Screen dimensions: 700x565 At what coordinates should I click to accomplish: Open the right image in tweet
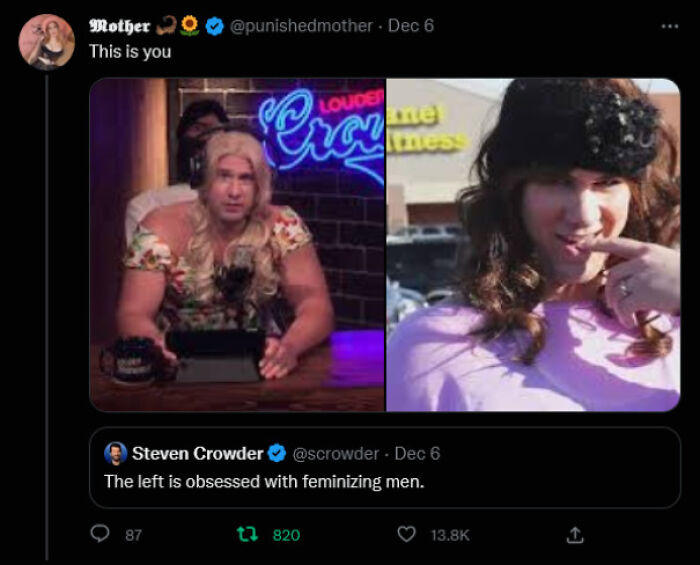[533, 245]
